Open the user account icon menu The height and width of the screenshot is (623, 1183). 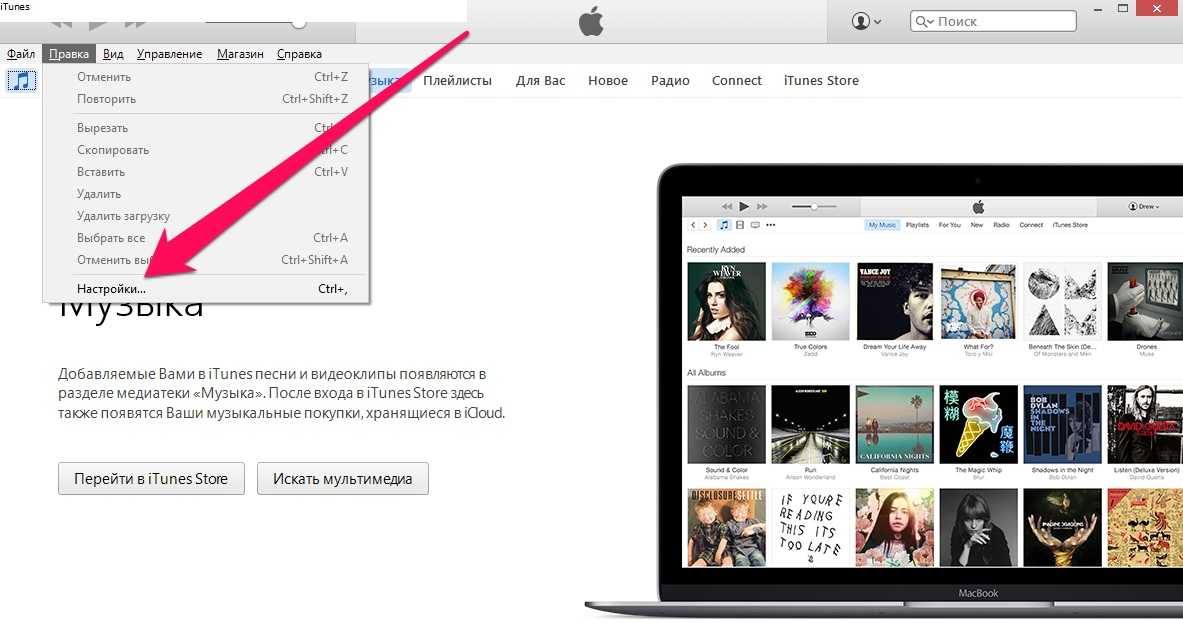866,21
